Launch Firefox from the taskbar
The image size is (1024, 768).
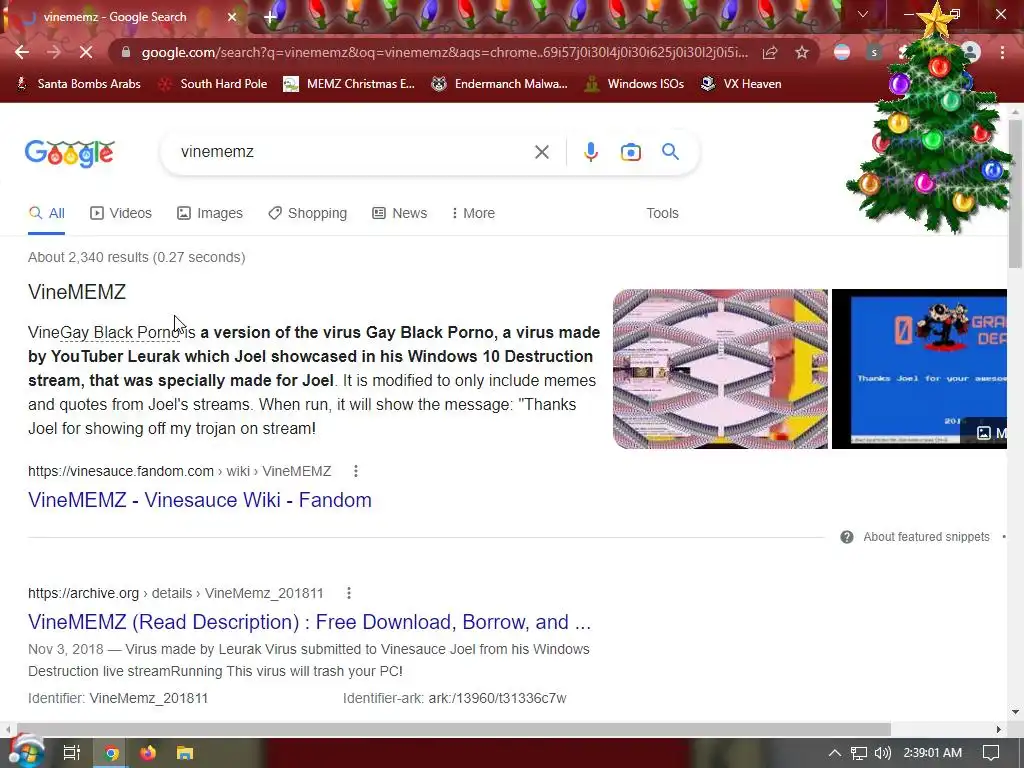pos(148,753)
